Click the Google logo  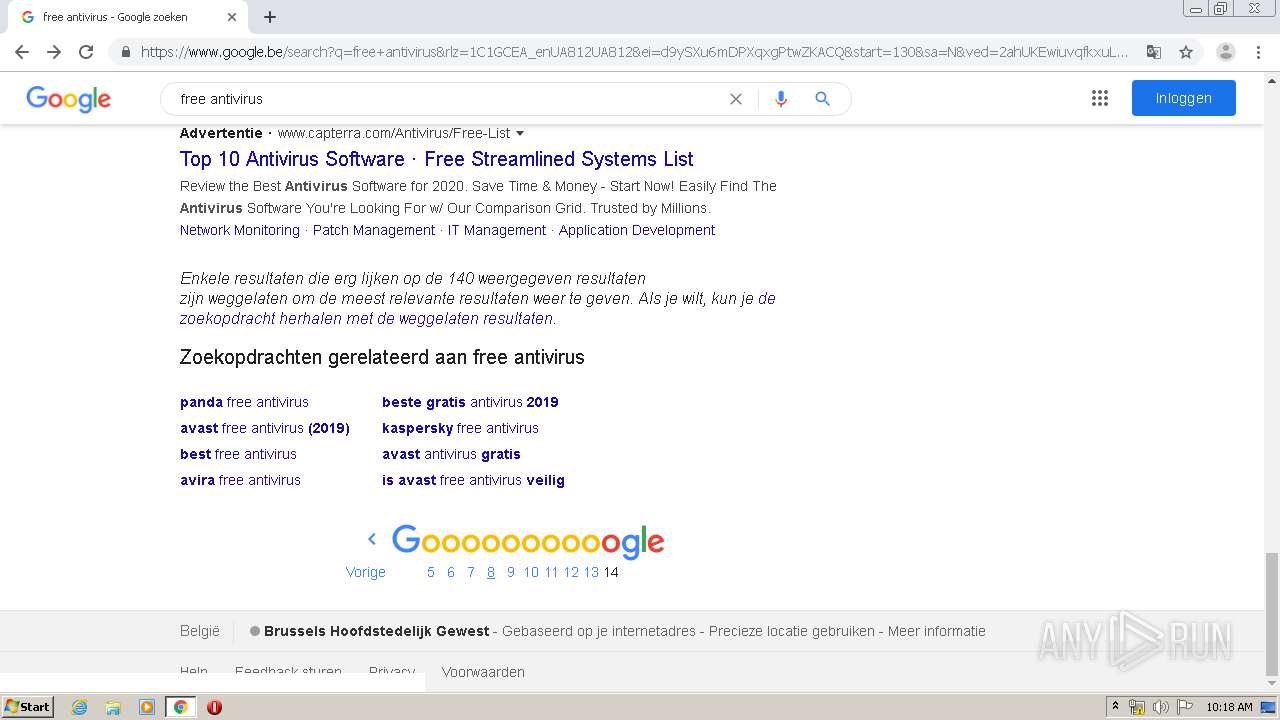click(68, 99)
